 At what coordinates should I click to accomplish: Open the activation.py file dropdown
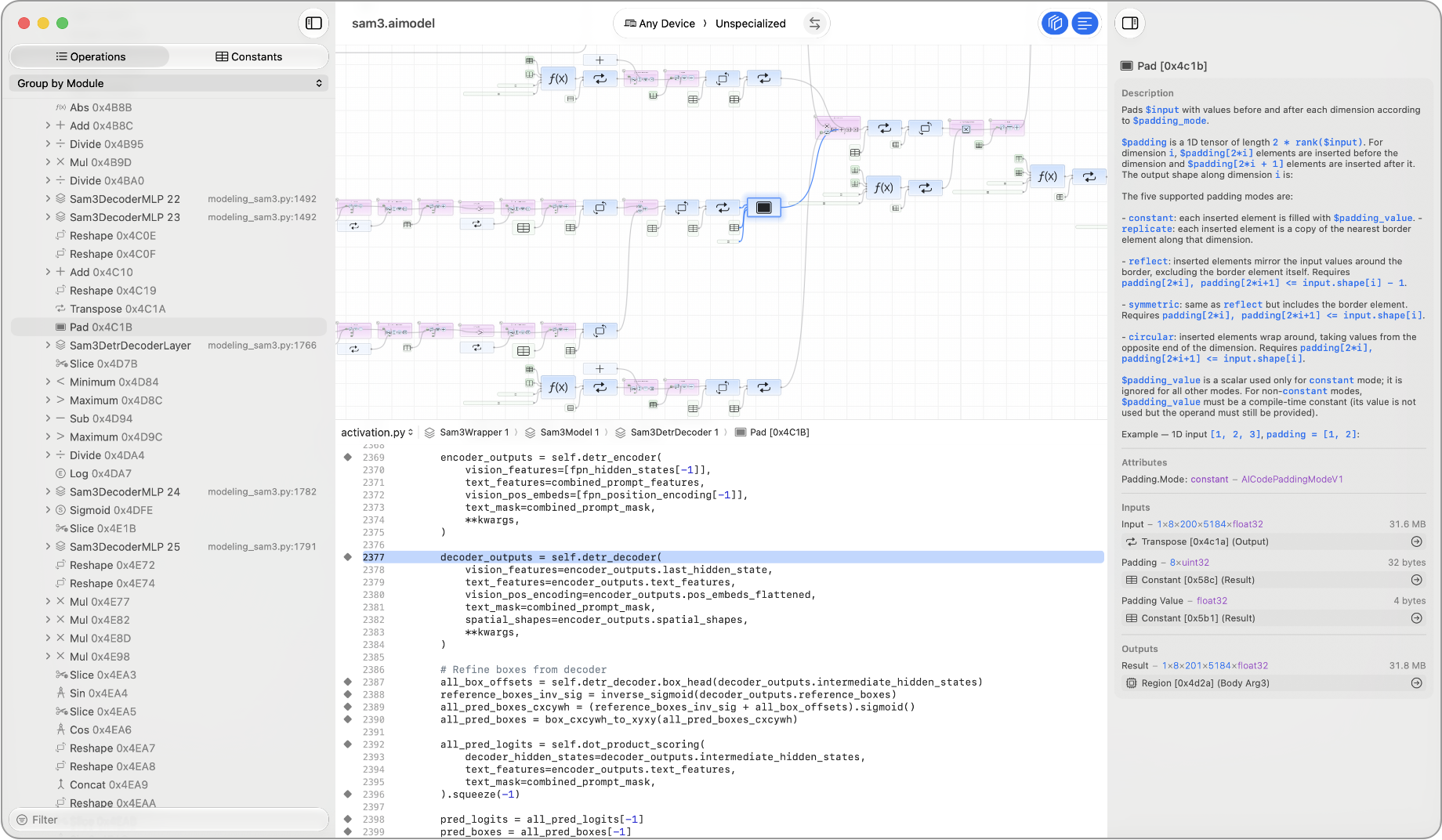[x=377, y=433]
